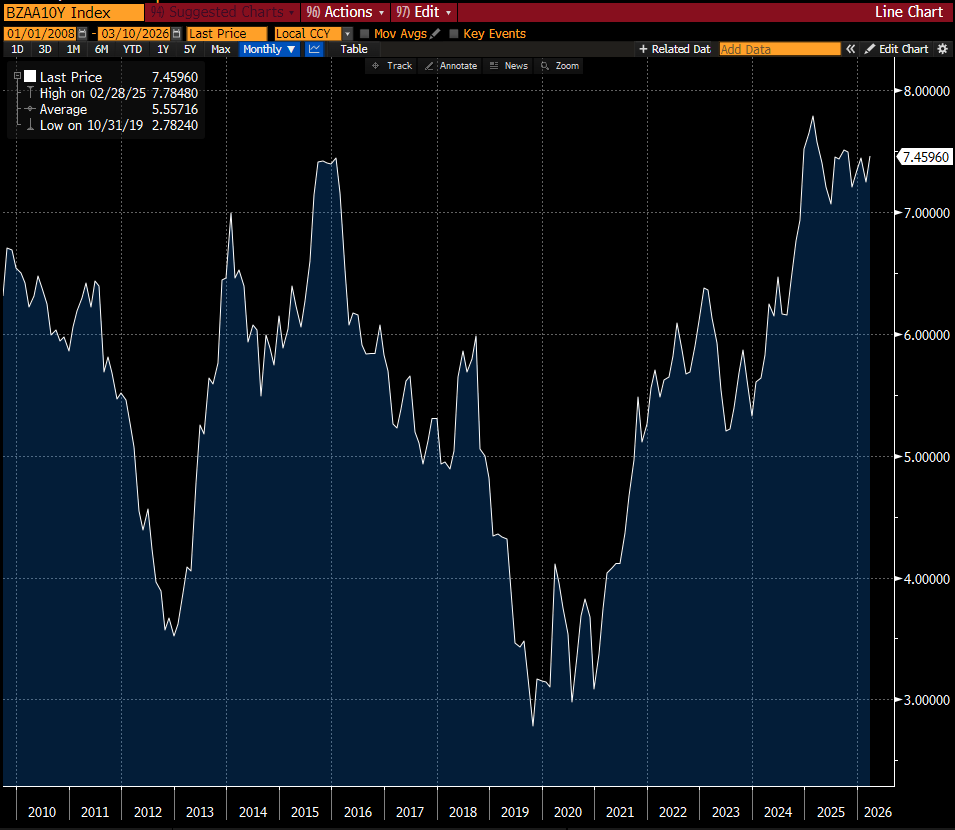Viewport: 955px width, 830px height.
Task: Click the 7.00000 y-axis label
Action: [926, 213]
